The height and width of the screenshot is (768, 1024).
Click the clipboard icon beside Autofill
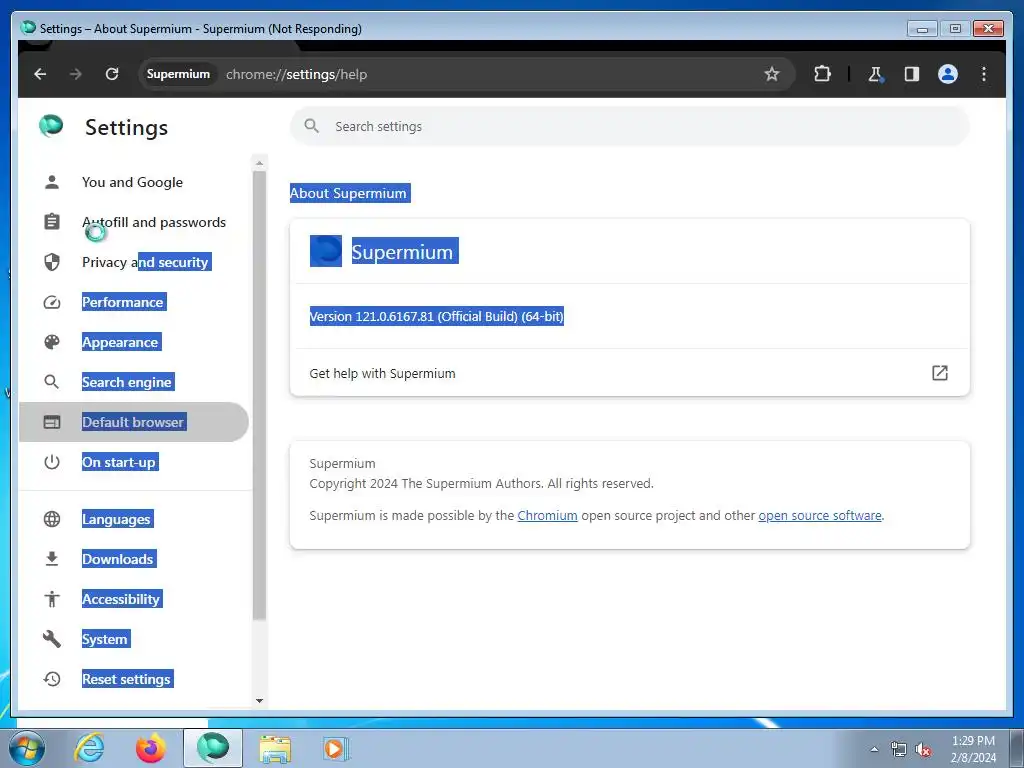tap(52, 222)
